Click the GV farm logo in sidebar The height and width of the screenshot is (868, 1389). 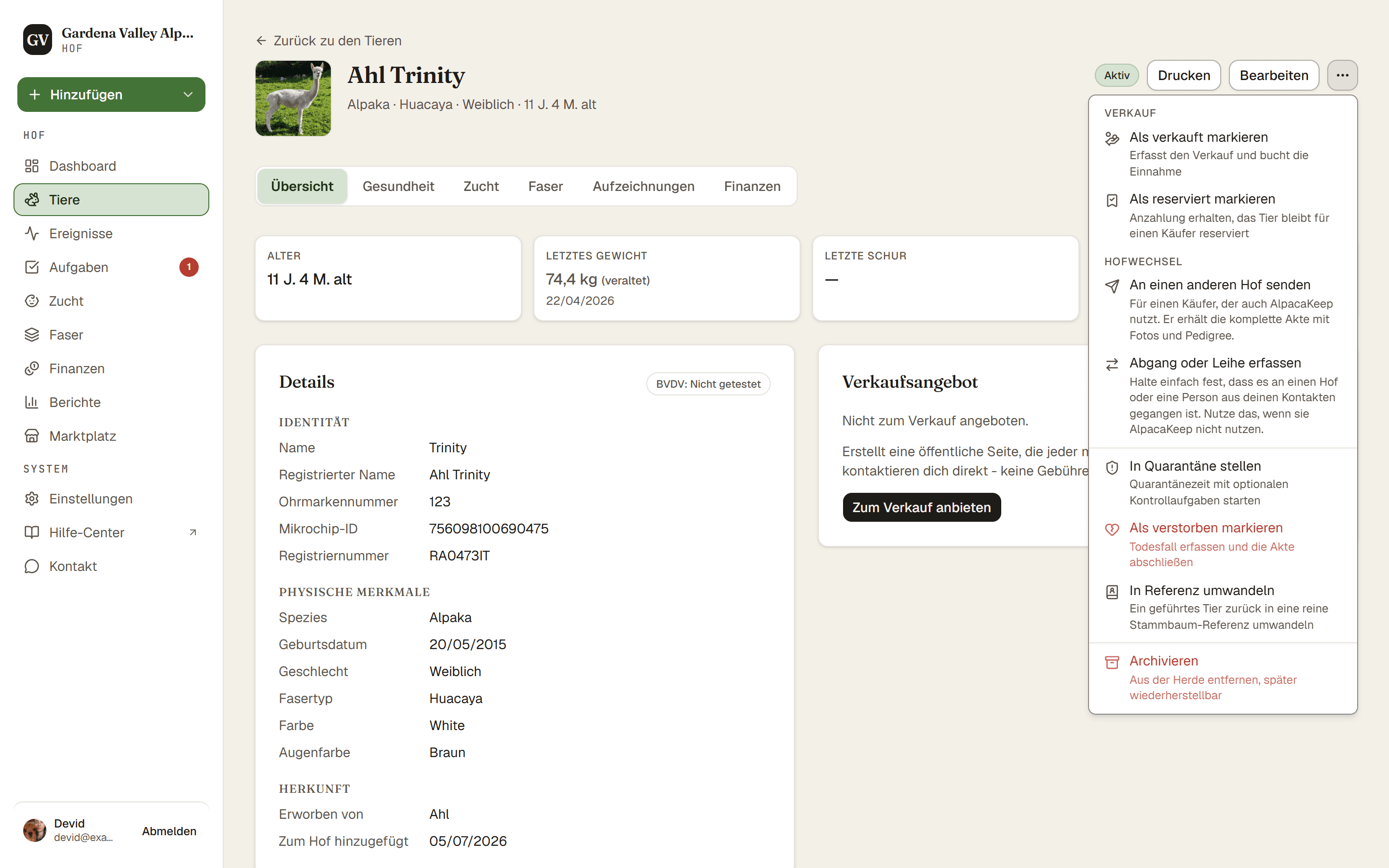(x=37, y=40)
